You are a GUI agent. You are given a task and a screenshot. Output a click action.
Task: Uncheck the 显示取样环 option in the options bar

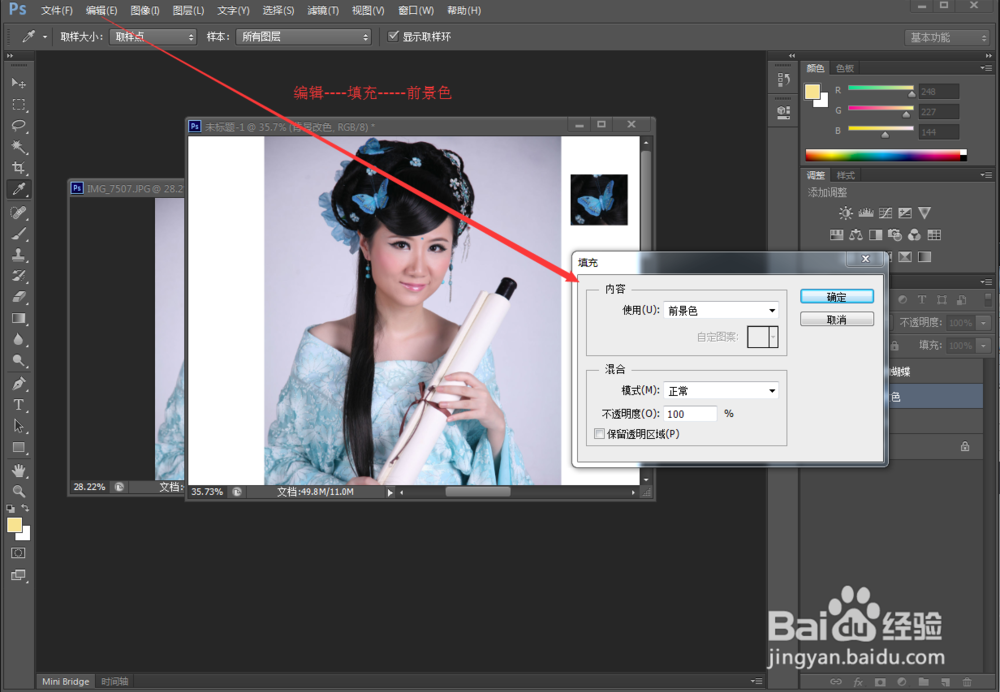pyautogui.click(x=393, y=36)
